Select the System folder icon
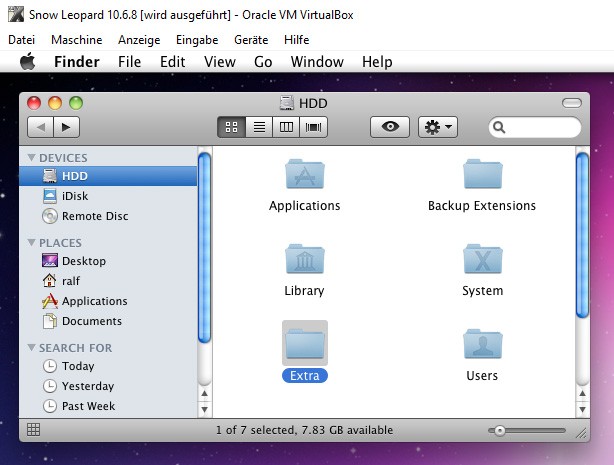 [482, 259]
